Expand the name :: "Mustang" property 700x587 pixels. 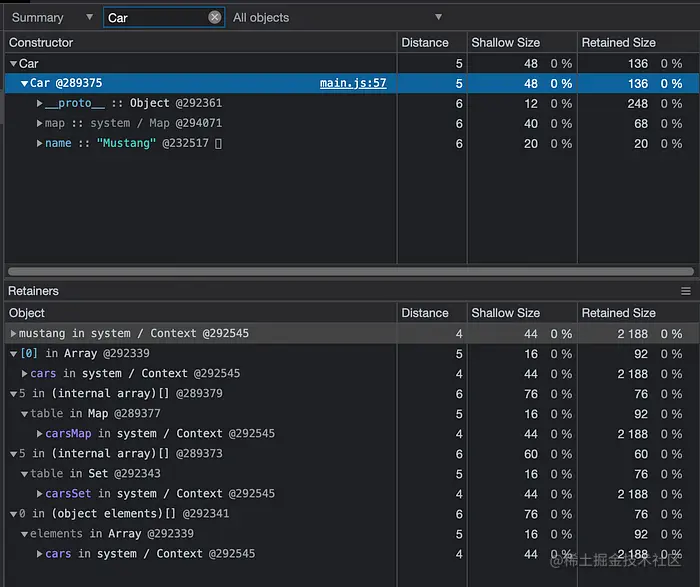40,144
